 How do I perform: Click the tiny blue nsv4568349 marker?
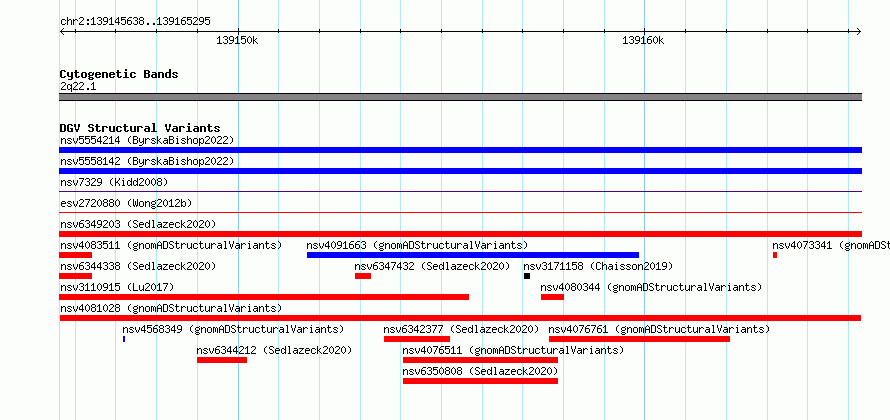coord(124,339)
